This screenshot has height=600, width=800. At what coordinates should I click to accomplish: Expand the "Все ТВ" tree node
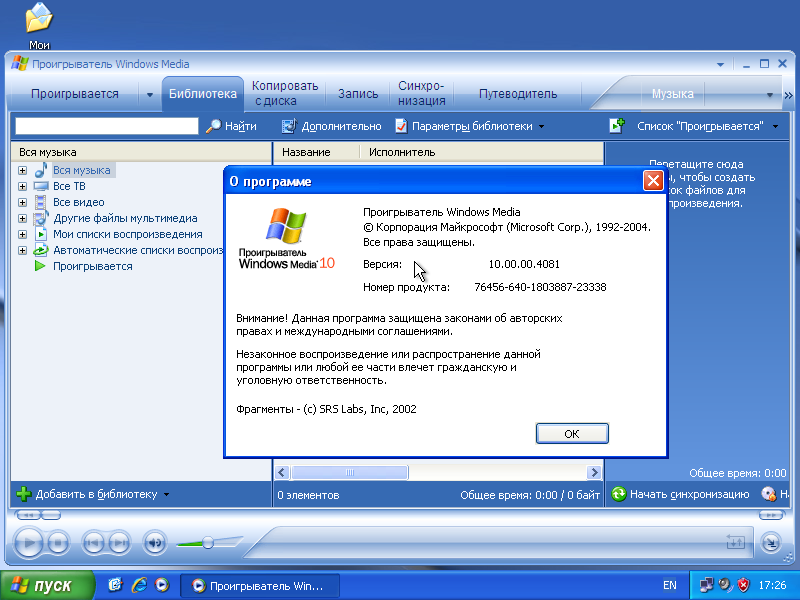[x=22, y=186]
